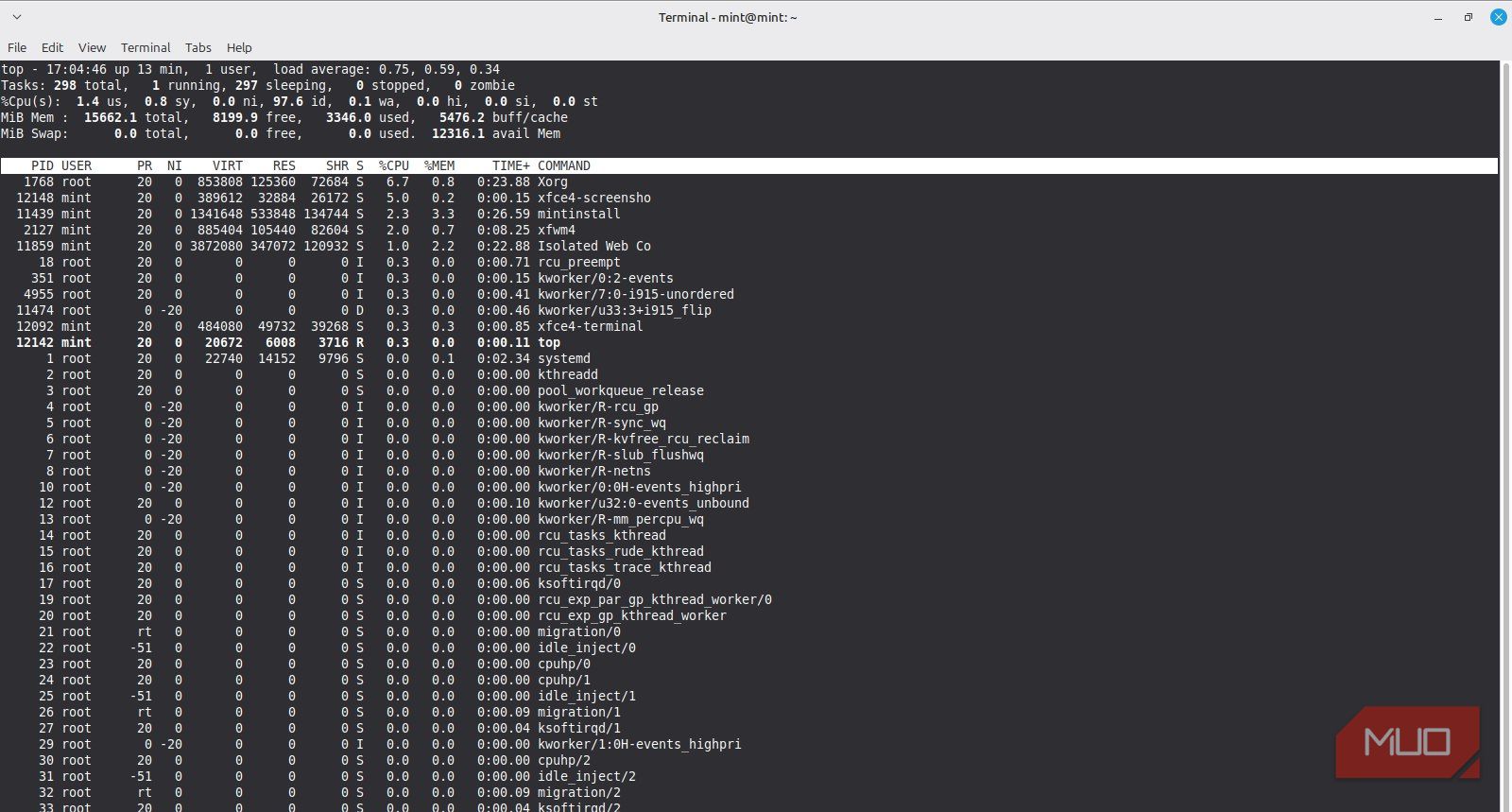Click rcu_tasks_rude_kthread command

pyautogui.click(x=621, y=551)
